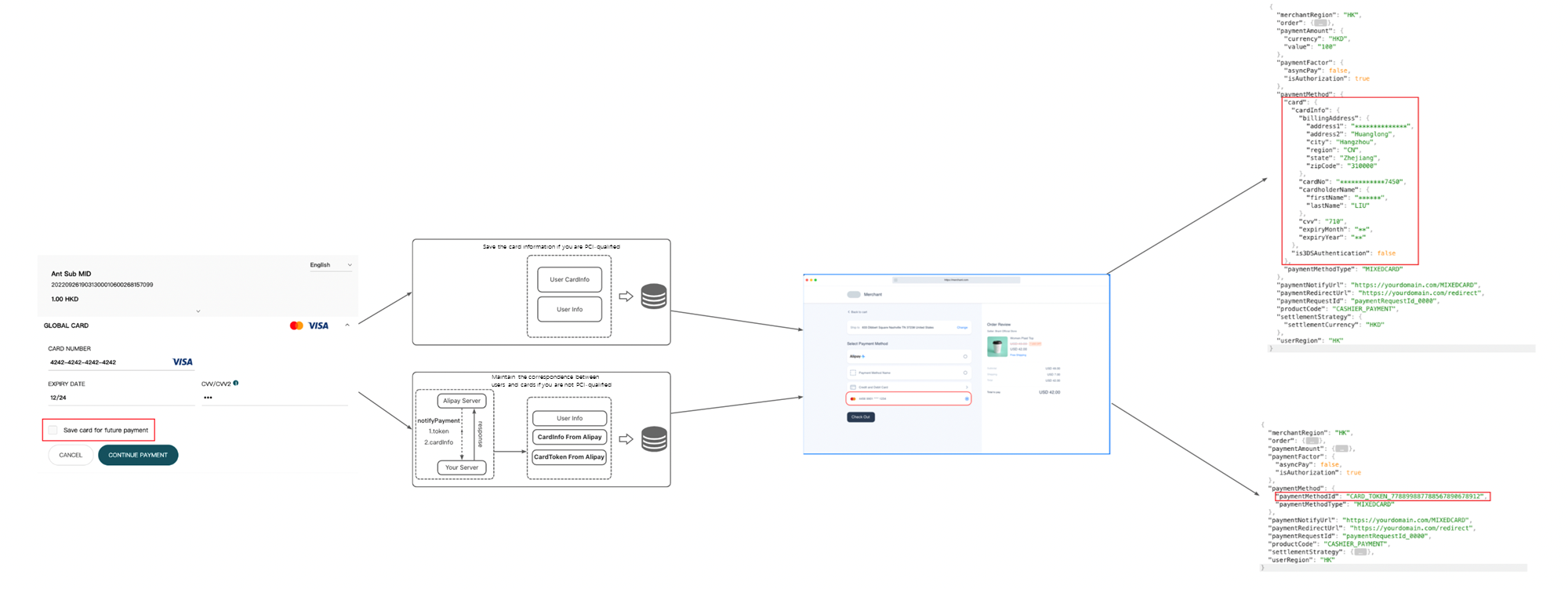Select the Alipay payment radio button

click(965, 357)
